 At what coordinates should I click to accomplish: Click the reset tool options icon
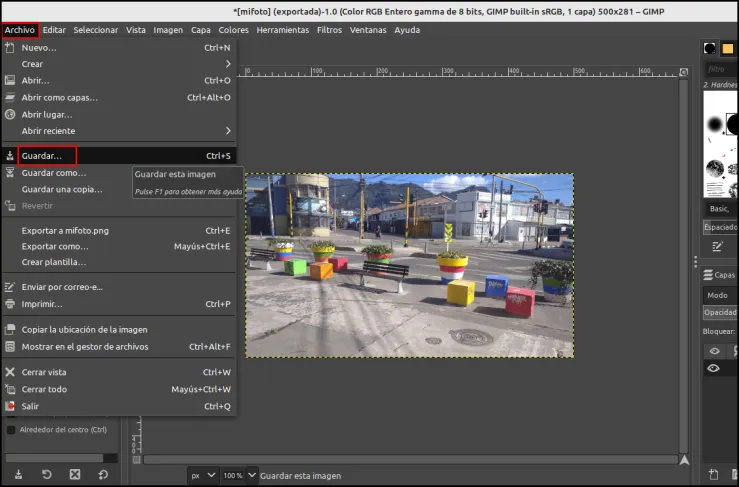[x=103, y=474]
